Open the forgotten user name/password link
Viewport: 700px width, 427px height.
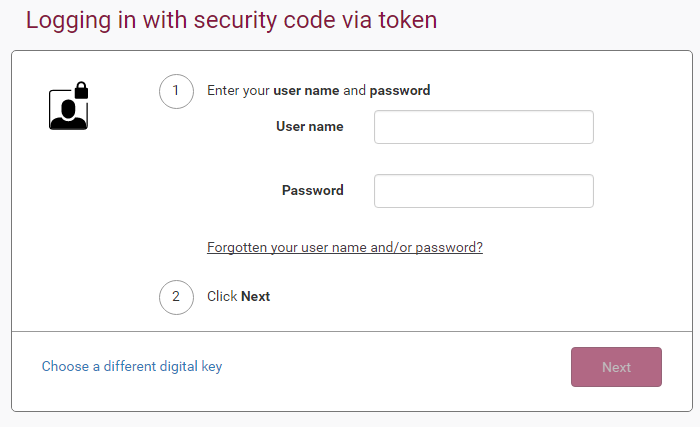pos(345,247)
